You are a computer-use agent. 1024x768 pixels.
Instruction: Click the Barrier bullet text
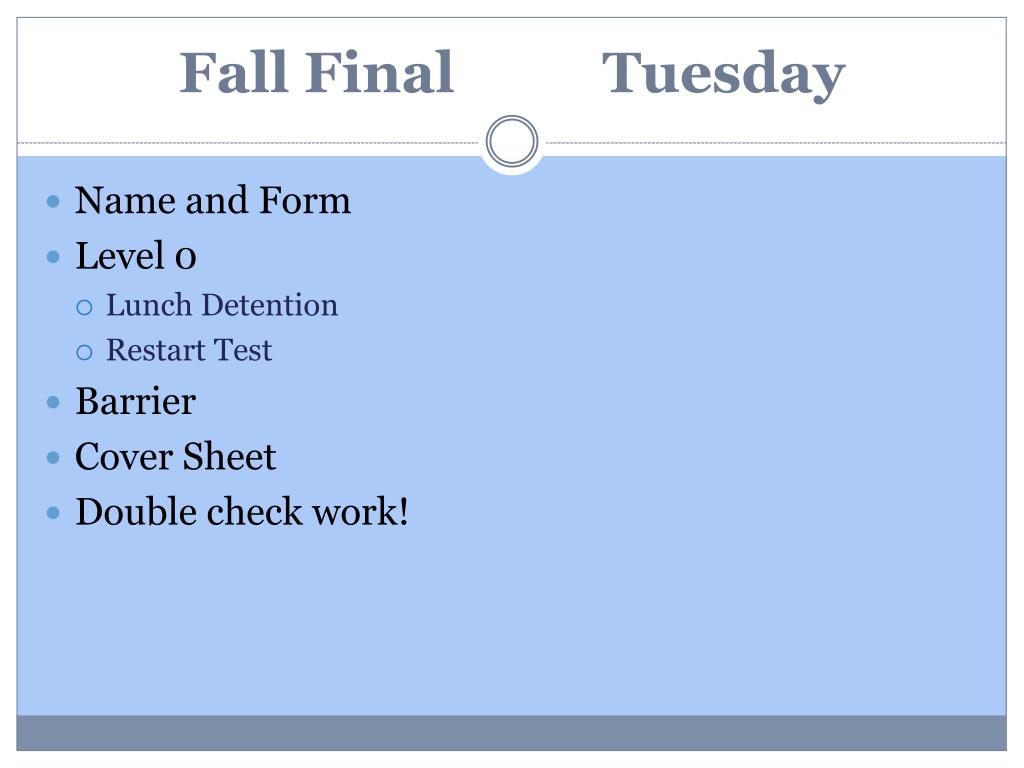136,401
